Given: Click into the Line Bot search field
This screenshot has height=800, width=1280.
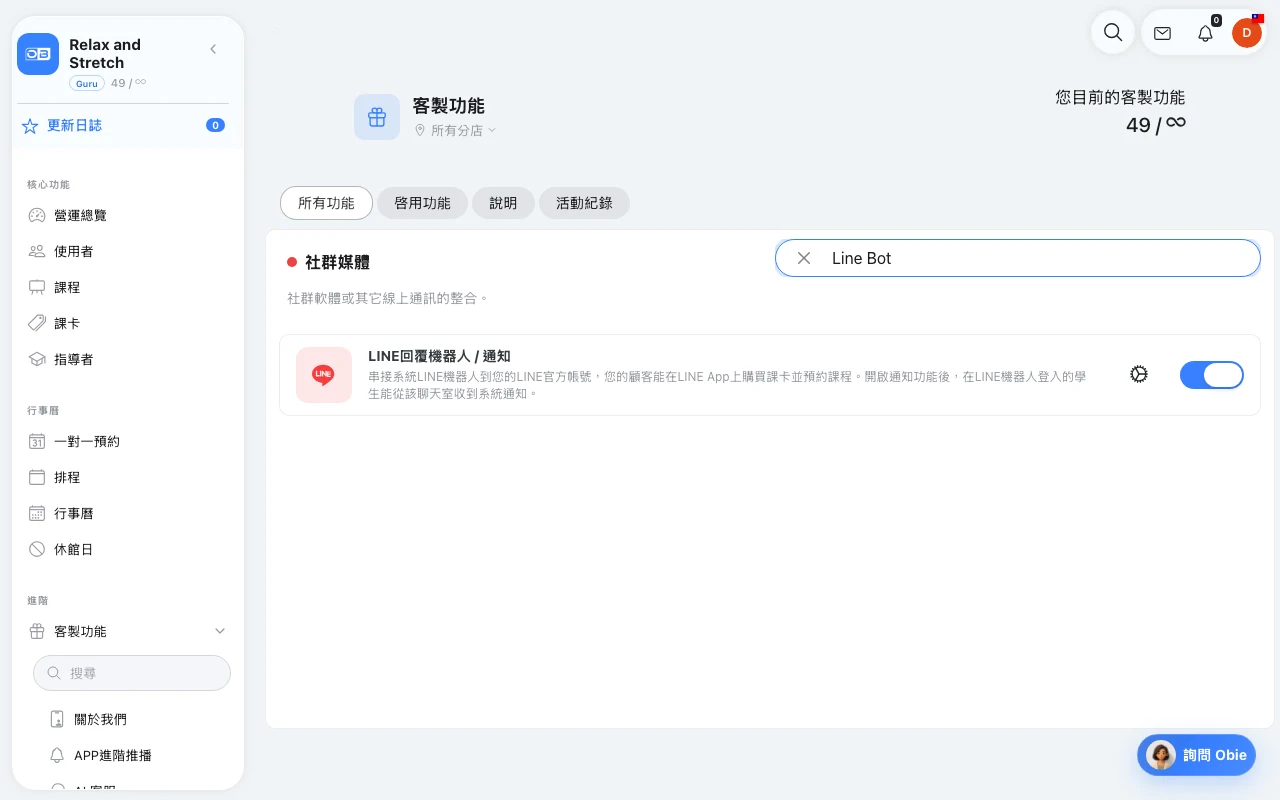Looking at the screenshot, I should (x=1018, y=258).
